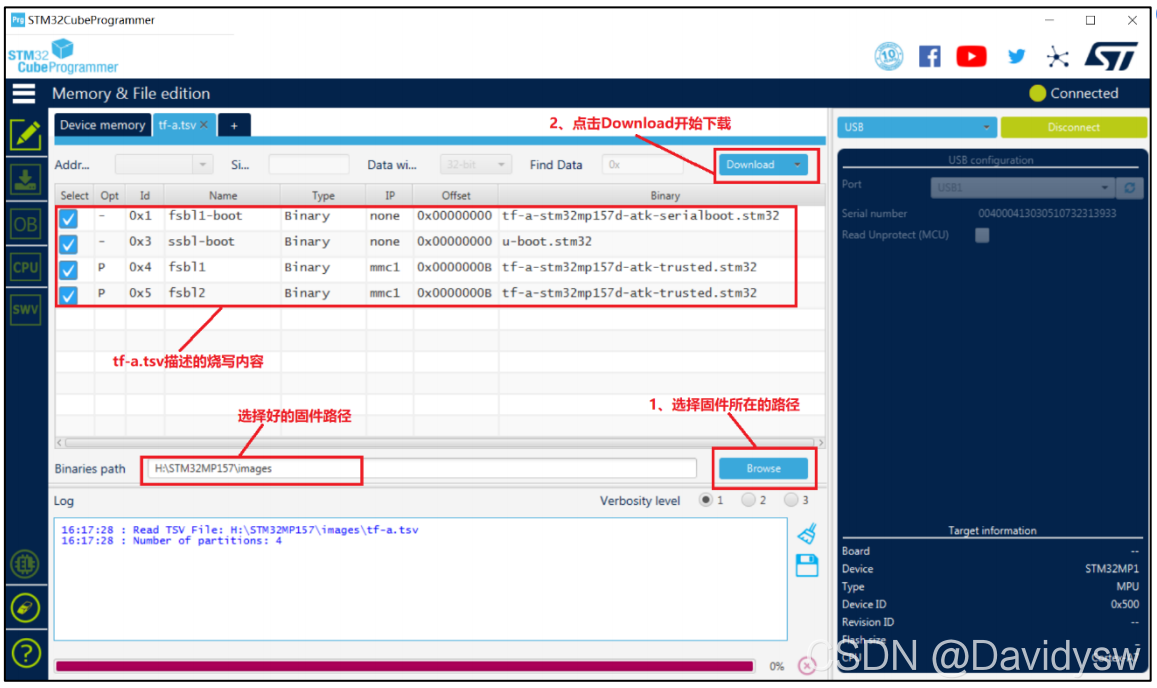Click tf-a-stm32mp157d-atk-serialboot.stm32 cell
The height and width of the screenshot is (688, 1157).
(x=640, y=216)
